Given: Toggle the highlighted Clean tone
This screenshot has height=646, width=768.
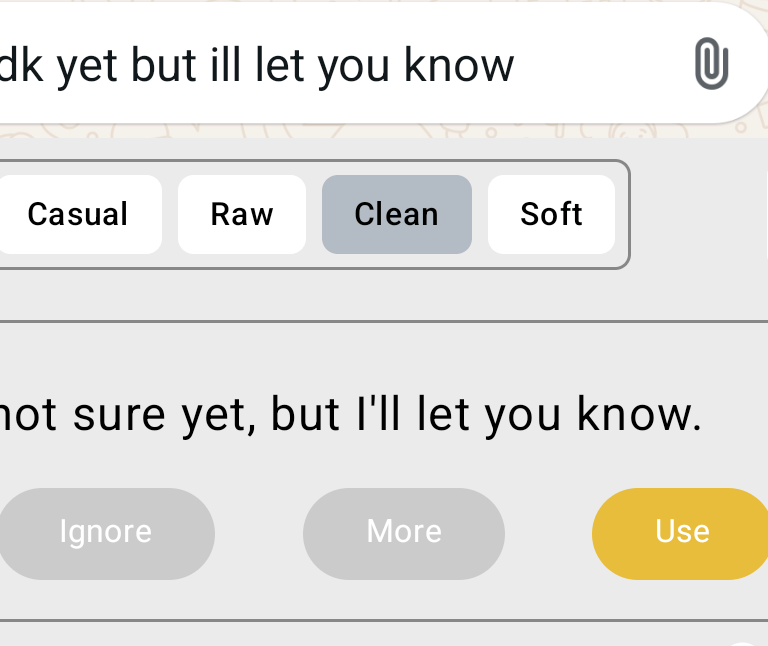Looking at the screenshot, I should click(x=396, y=214).
